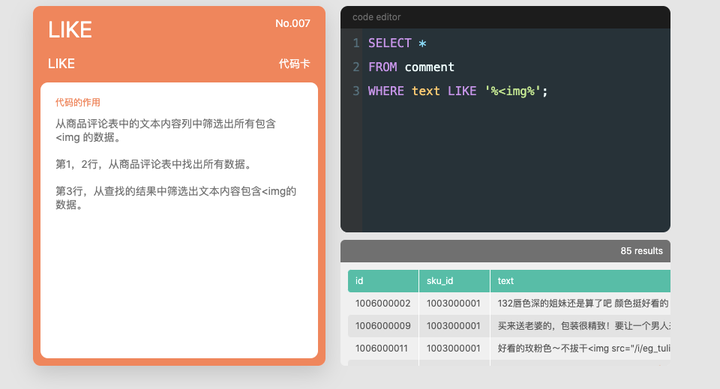This screenshot has height=389, width=720.
Task: Click line number 3 in editor gutter
Action: point(356,91)
